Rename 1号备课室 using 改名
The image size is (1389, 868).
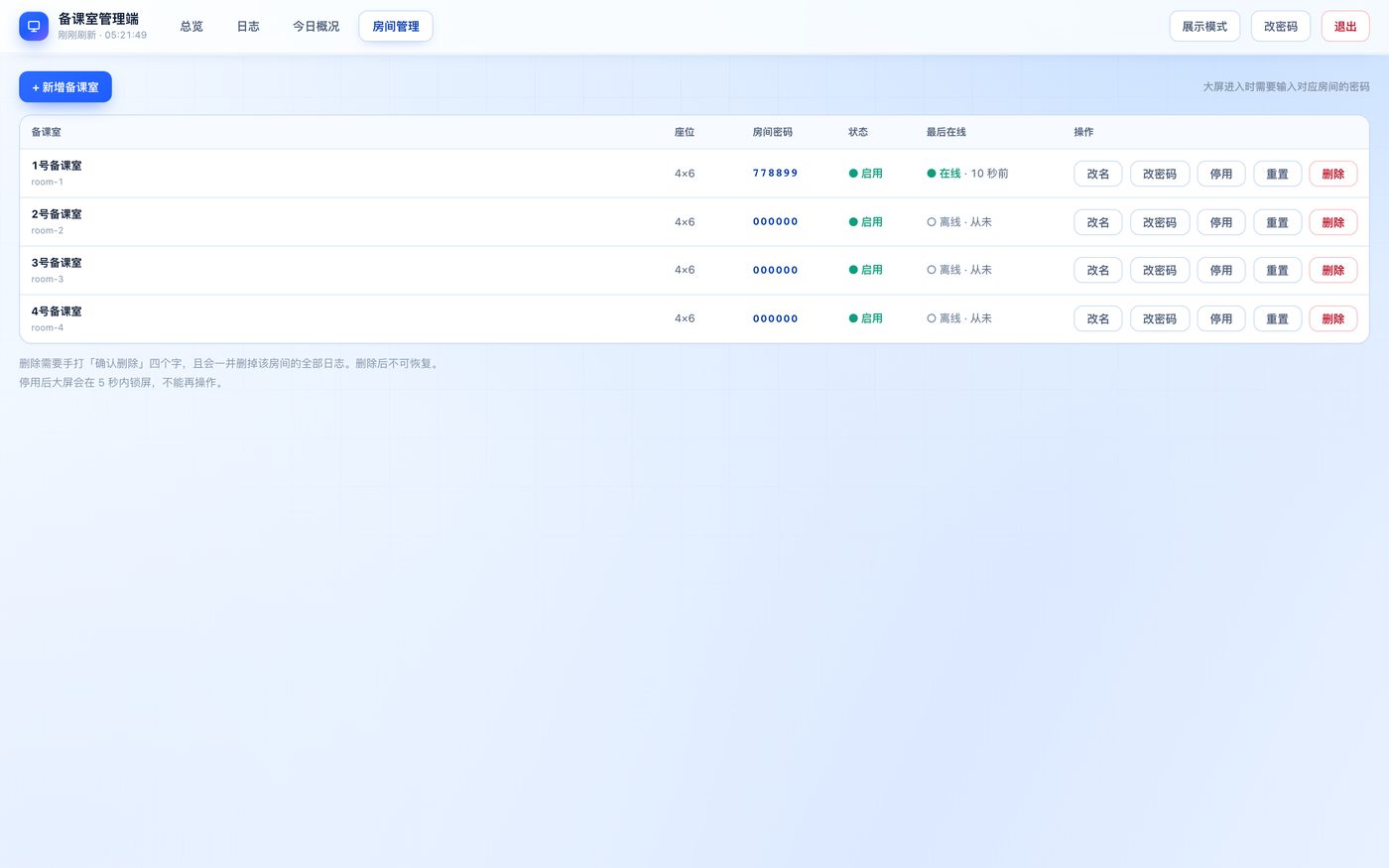1098,174
